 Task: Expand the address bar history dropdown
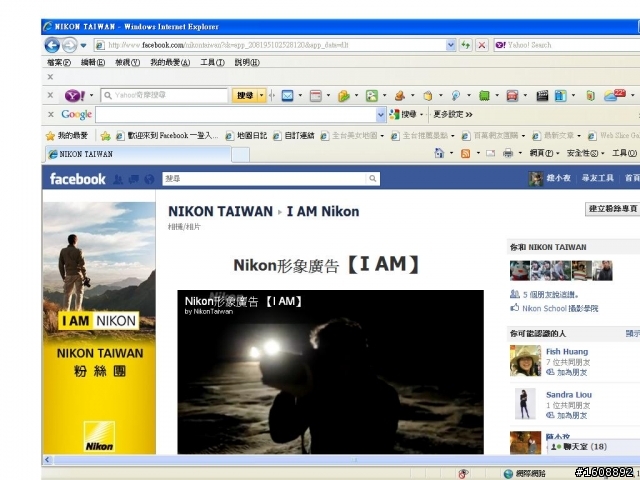(451, 45)
